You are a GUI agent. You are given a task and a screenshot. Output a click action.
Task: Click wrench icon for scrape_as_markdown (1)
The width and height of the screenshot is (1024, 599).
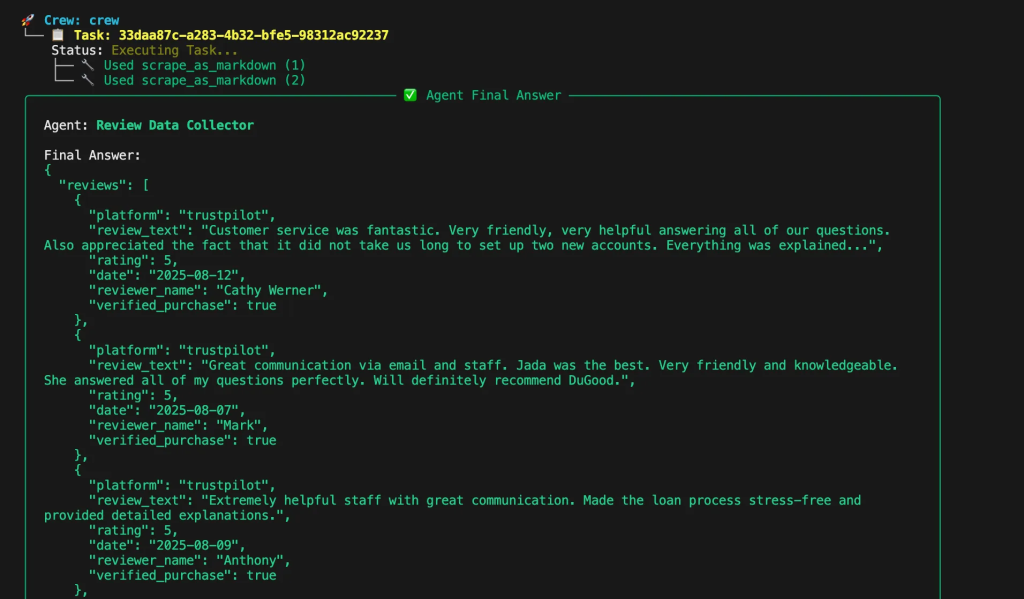pyautogui.click(x=88, y=65)
